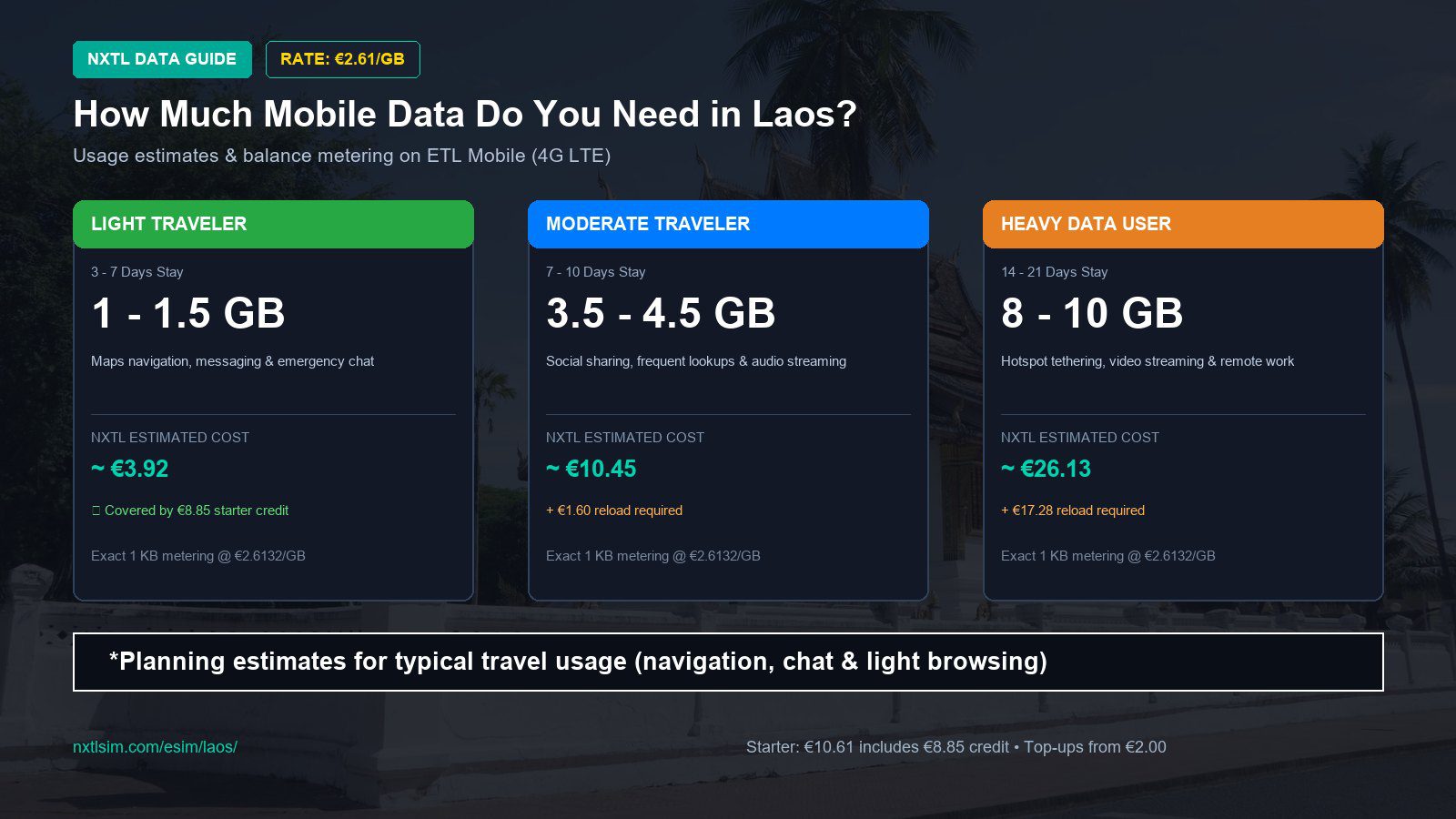This screenshot has width=1456, height=819.
Task: Click the "8 - 10 GB" data amount
Action: (x=1092, y=313)
